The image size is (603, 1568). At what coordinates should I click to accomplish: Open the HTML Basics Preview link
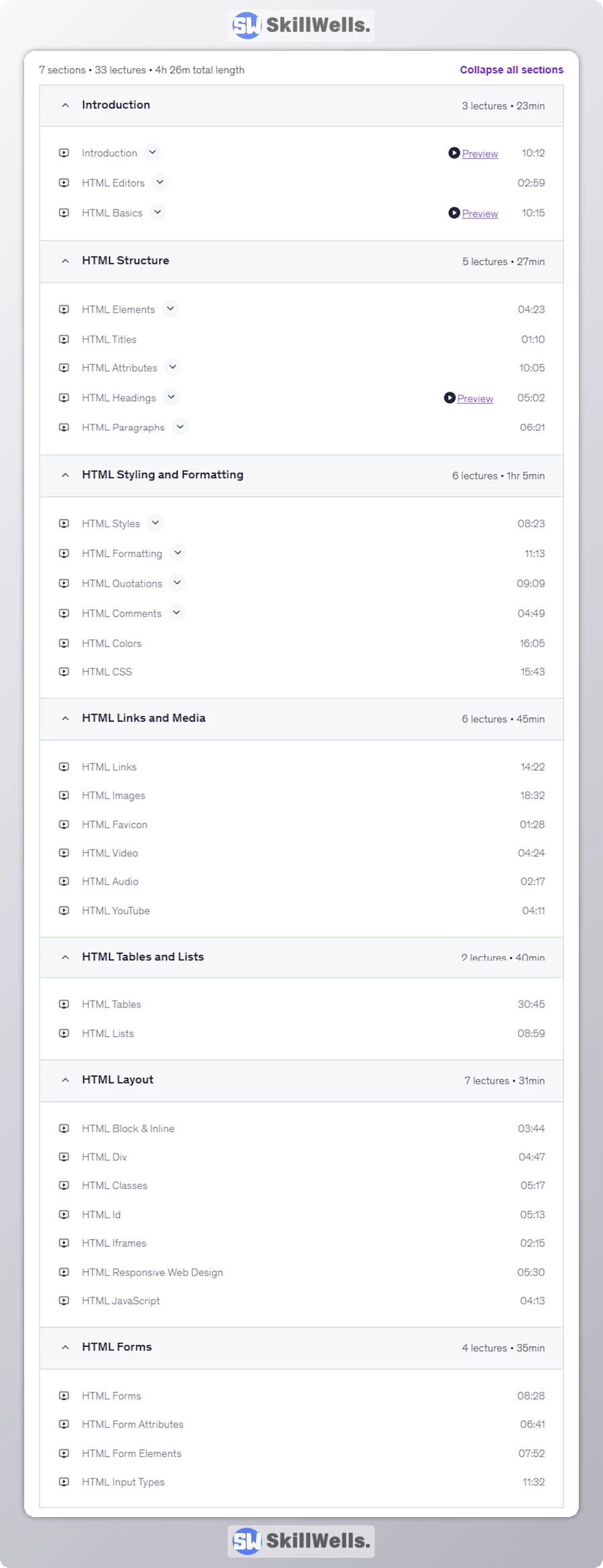pyautogui.click(x=480, y=214)
